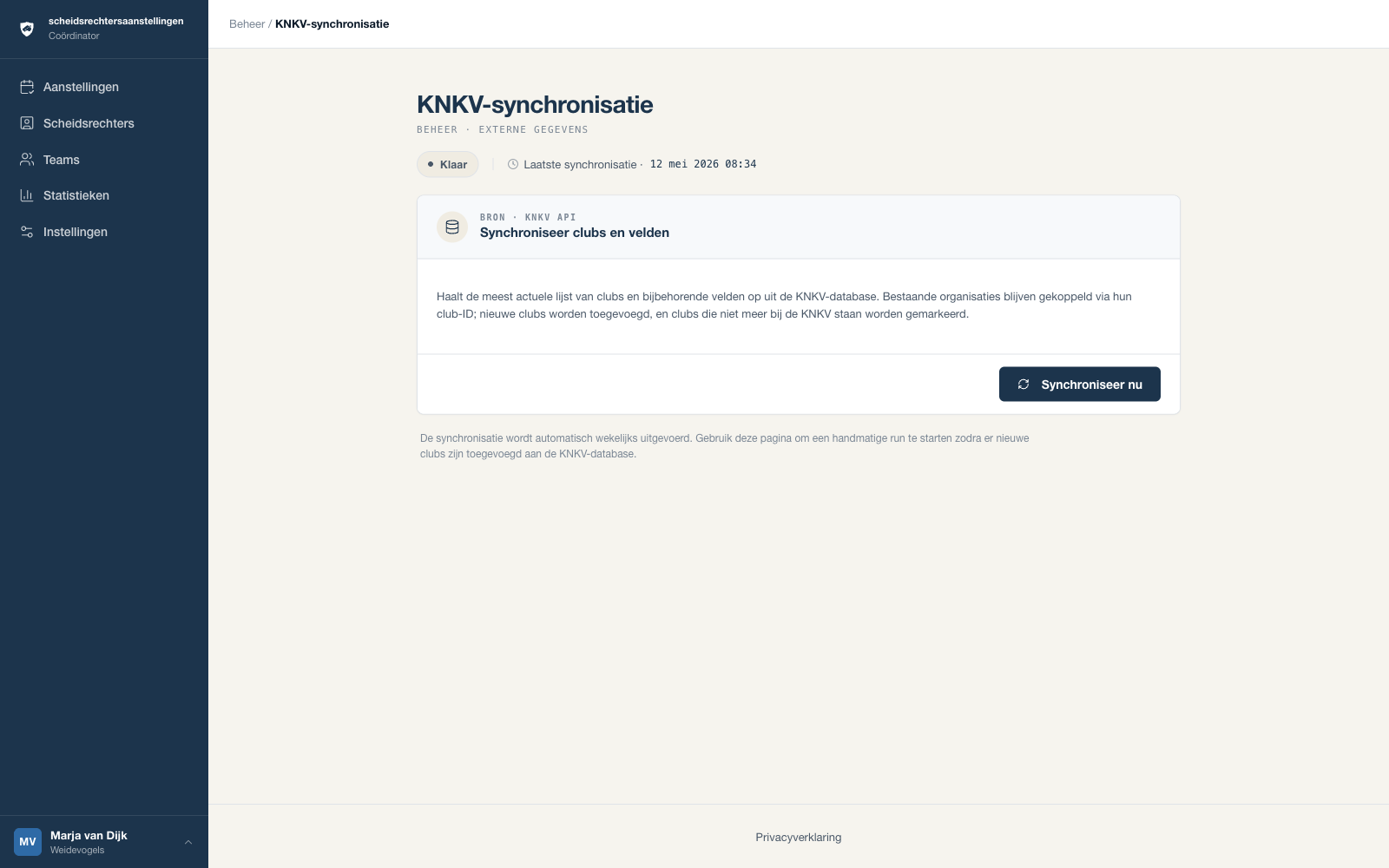Follow the Beheer breadcrumb link

pos(247,24)
